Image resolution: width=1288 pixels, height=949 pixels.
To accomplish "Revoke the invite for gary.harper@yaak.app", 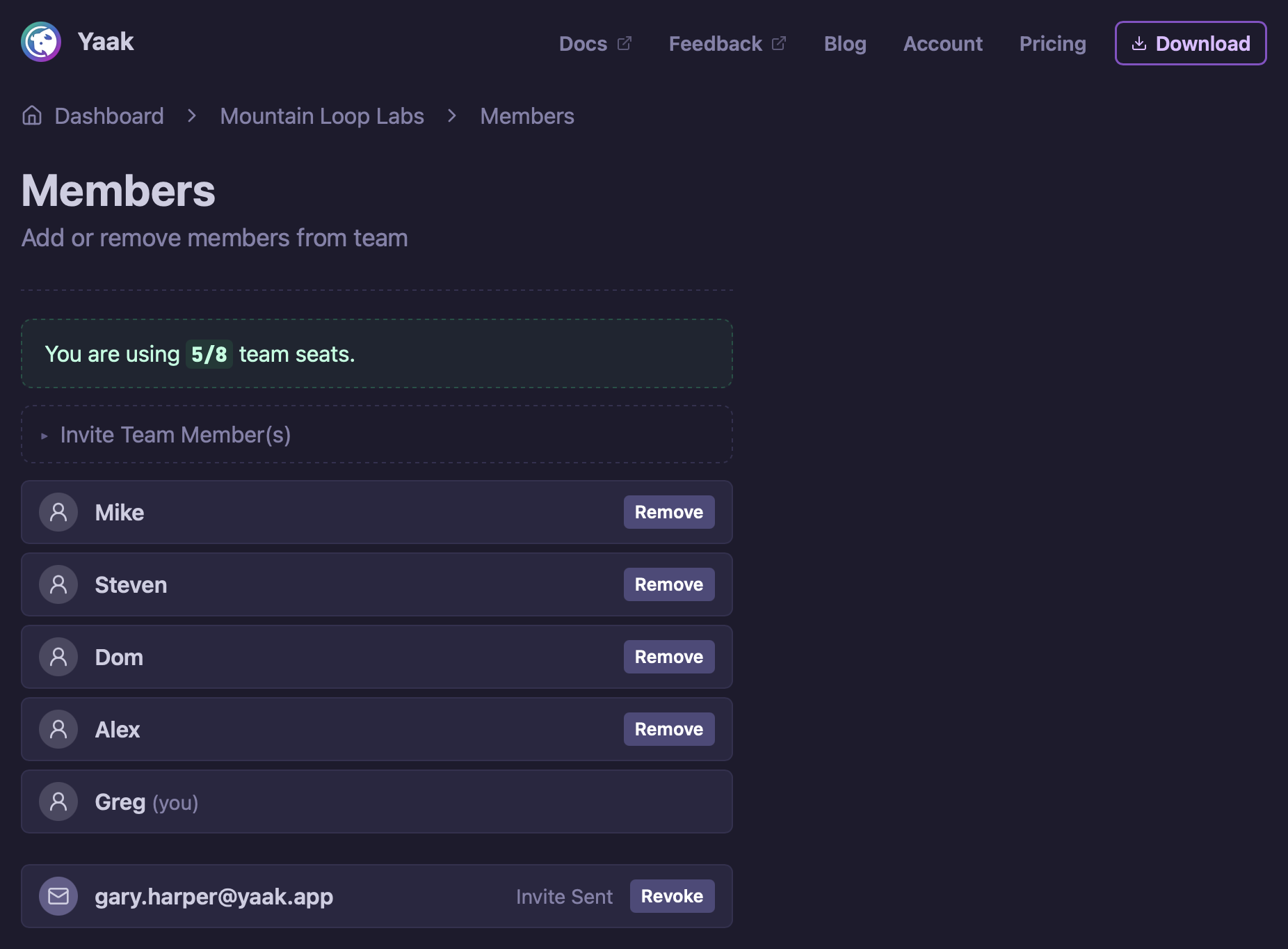I will pos(671,896).
